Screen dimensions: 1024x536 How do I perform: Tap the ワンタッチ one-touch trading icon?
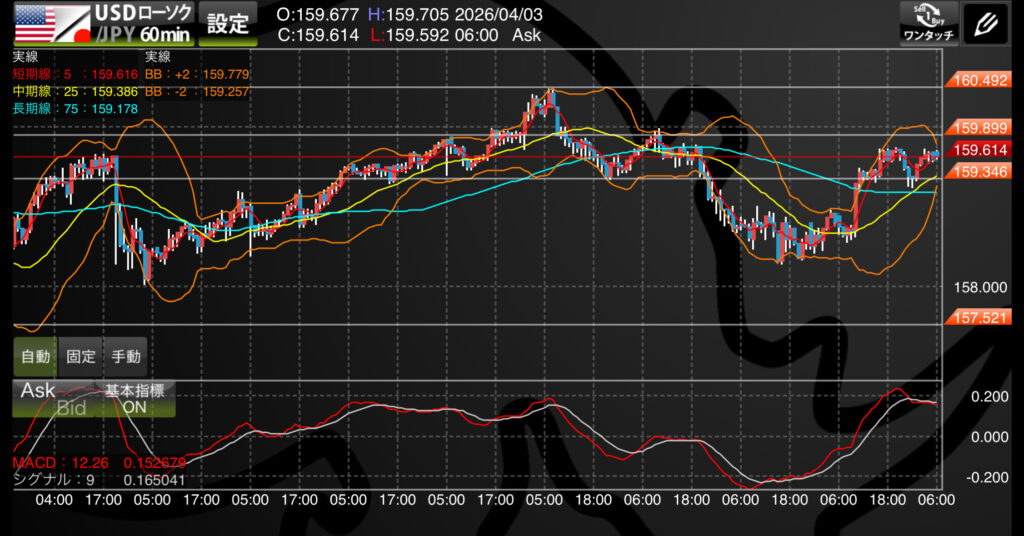click(929, 23)
